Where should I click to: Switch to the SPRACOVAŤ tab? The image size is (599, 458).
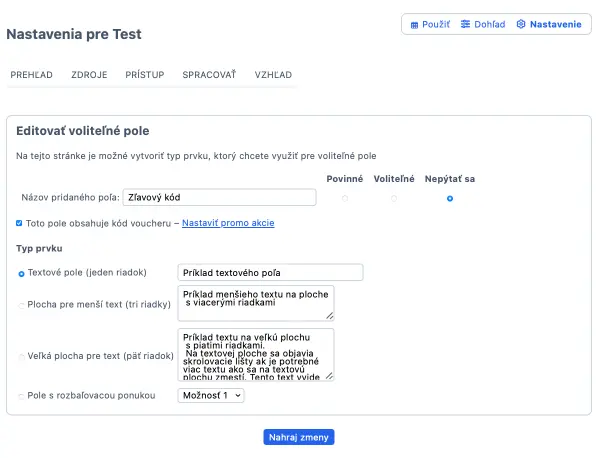coord(209,75)
